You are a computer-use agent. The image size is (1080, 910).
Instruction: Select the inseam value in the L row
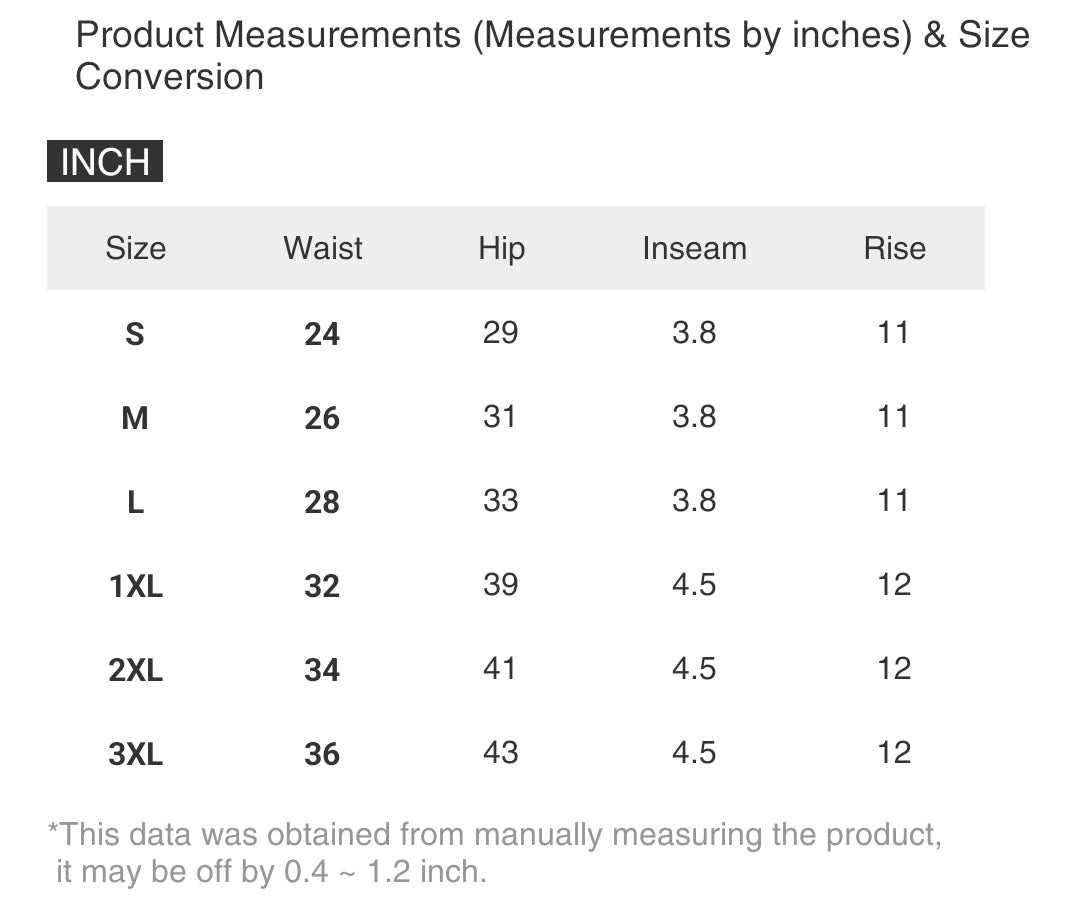[694, 500]
